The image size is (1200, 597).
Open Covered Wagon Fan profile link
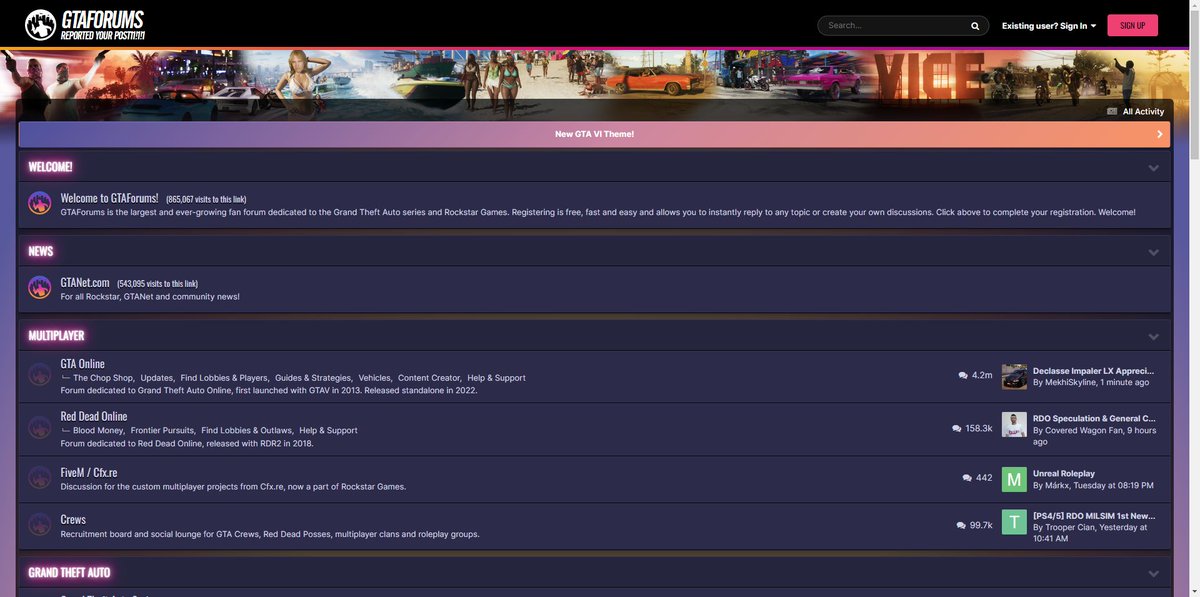click(x=1084, y=430)
